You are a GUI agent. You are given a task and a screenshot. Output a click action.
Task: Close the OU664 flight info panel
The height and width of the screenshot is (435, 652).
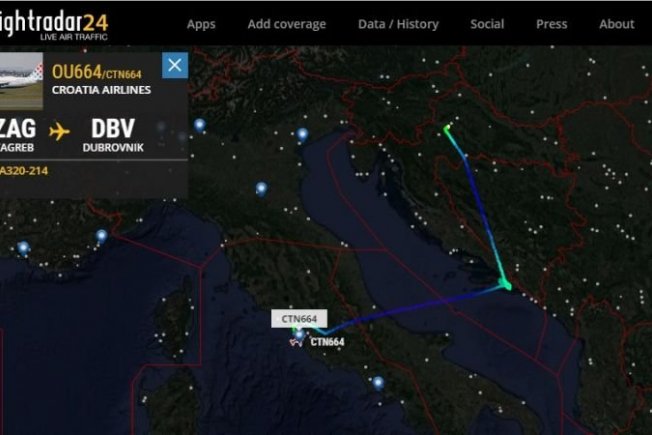[175, 65]
